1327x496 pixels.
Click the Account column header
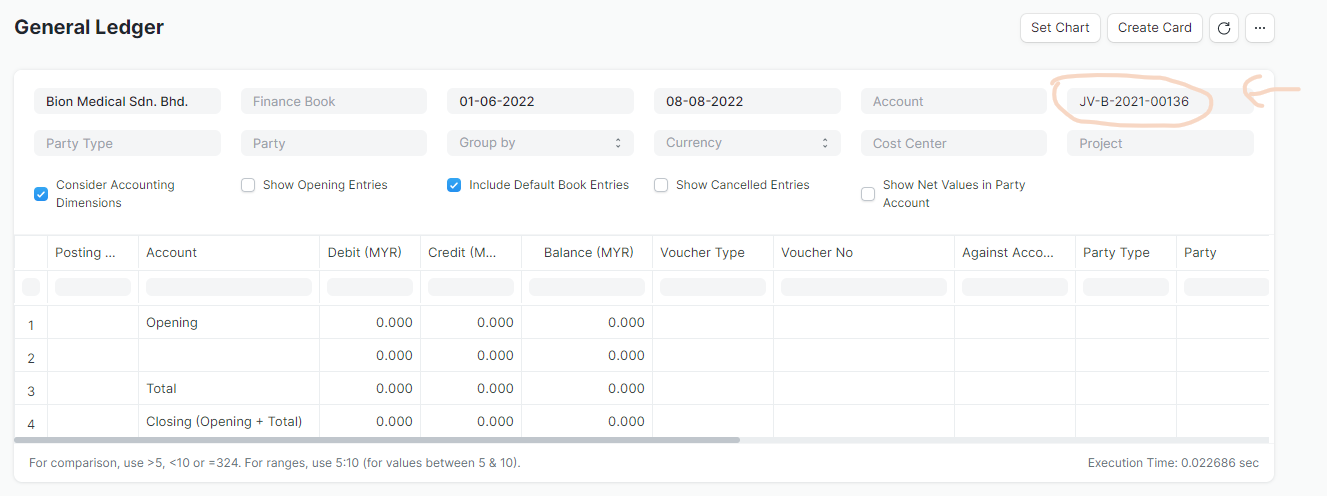pos(229,253)
